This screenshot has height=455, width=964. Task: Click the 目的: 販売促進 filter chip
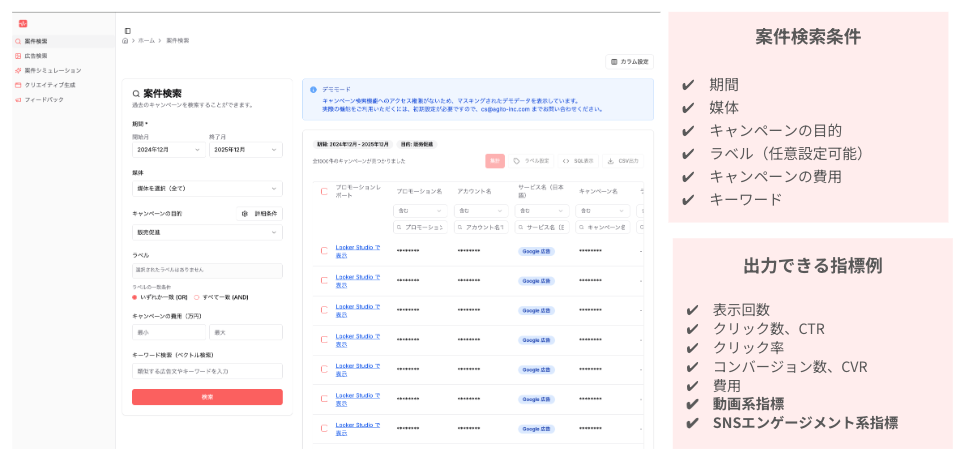click(417, 144)
